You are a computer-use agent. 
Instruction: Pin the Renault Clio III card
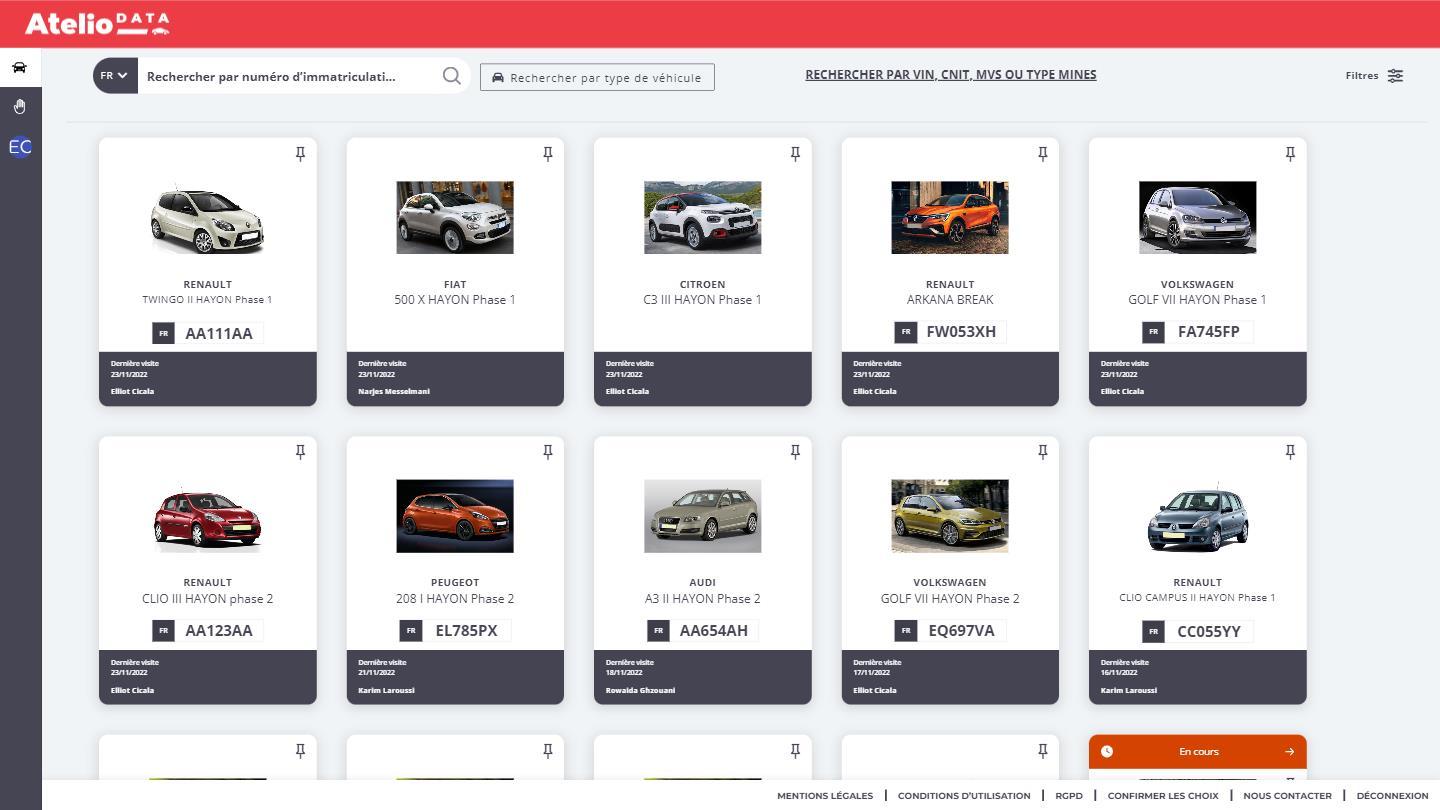click(300, 452)
